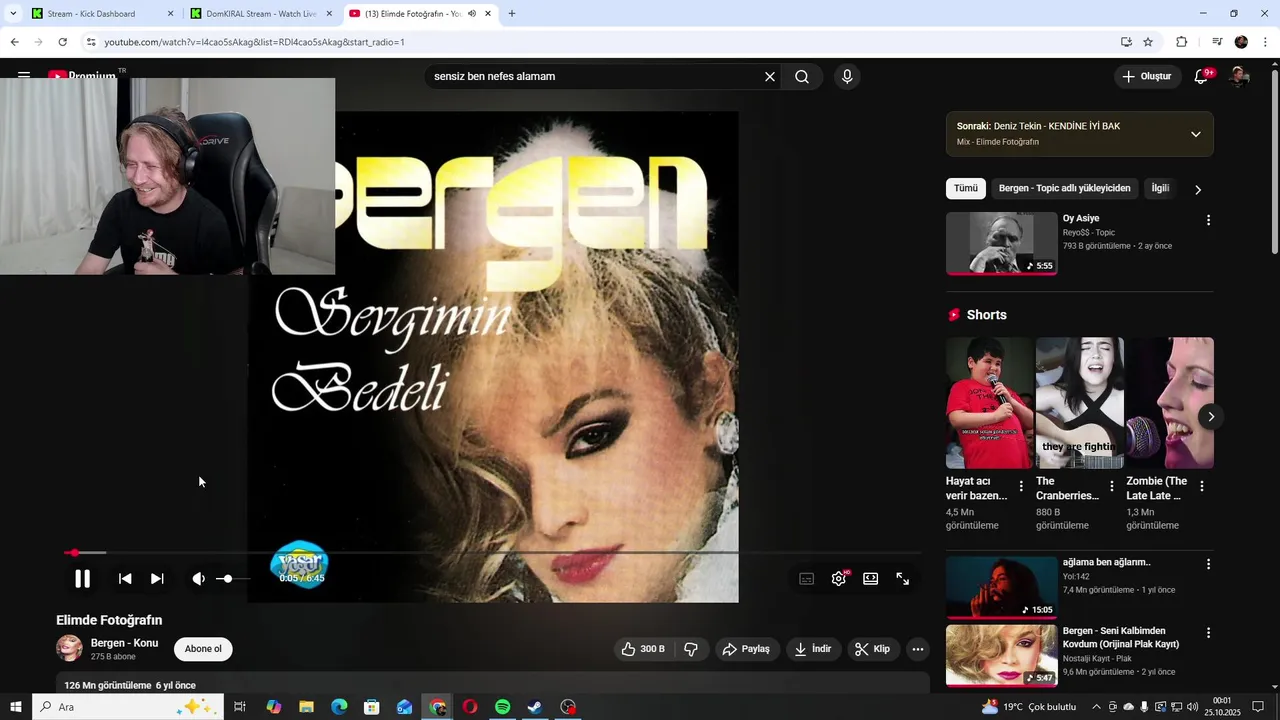Open the Seni Kalbimden Kovdum video thumbnail

[x=1001, y=655]
